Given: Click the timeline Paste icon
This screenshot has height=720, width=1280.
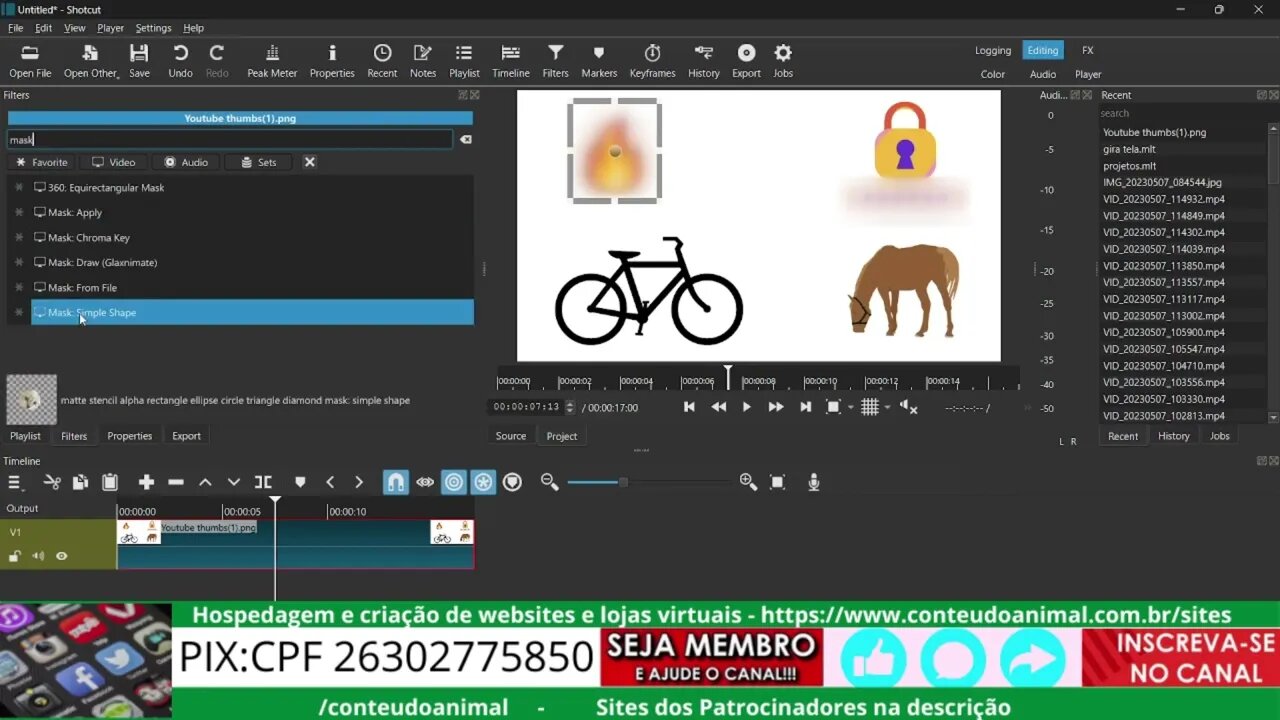Looking at the screenshot, I should [x=110, y=482].
